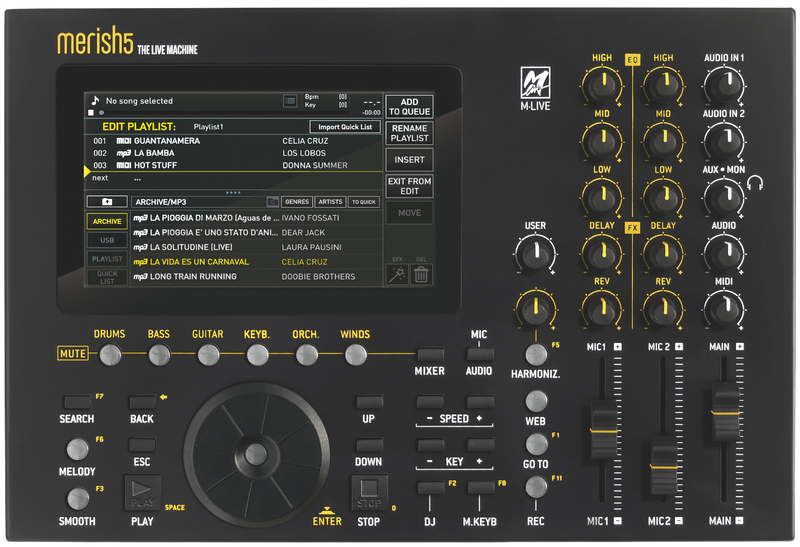Push the MIXER button
Viewport: 800px width, 547px height.
pos(430,354)
